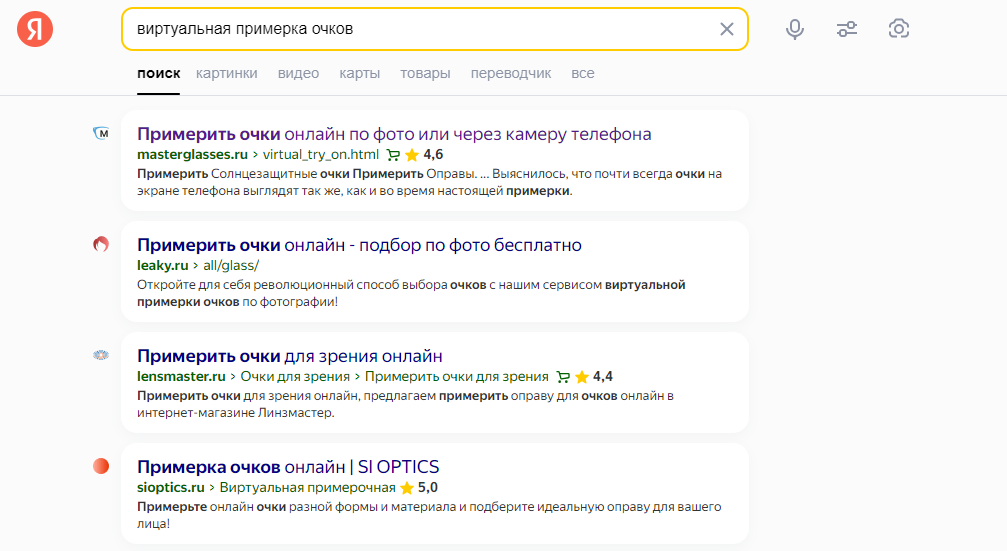Open the переводчик tab
This screenshot has width=1007, height=551.
pos(511,73)
